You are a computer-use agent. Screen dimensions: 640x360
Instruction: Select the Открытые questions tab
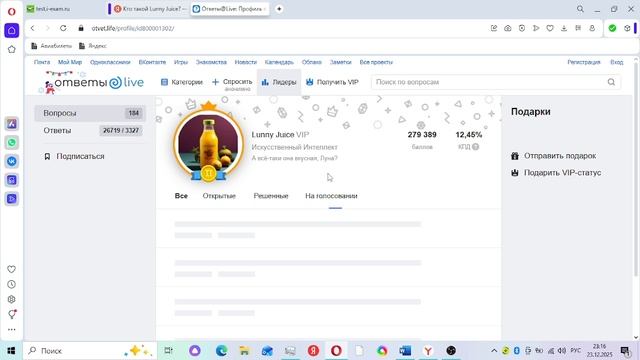pyautogui.click(x=219, y=196)
